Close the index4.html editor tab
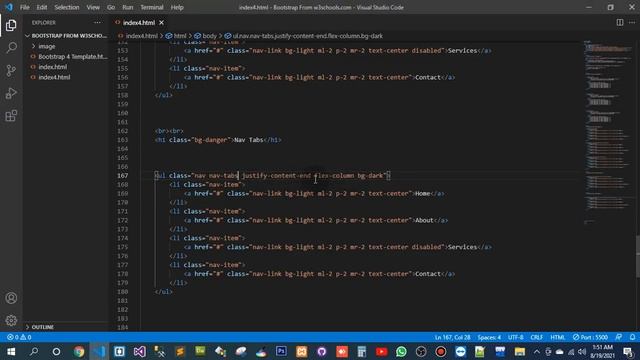The height and width of the screenshot is (360, 640). [x=162, y=22]
